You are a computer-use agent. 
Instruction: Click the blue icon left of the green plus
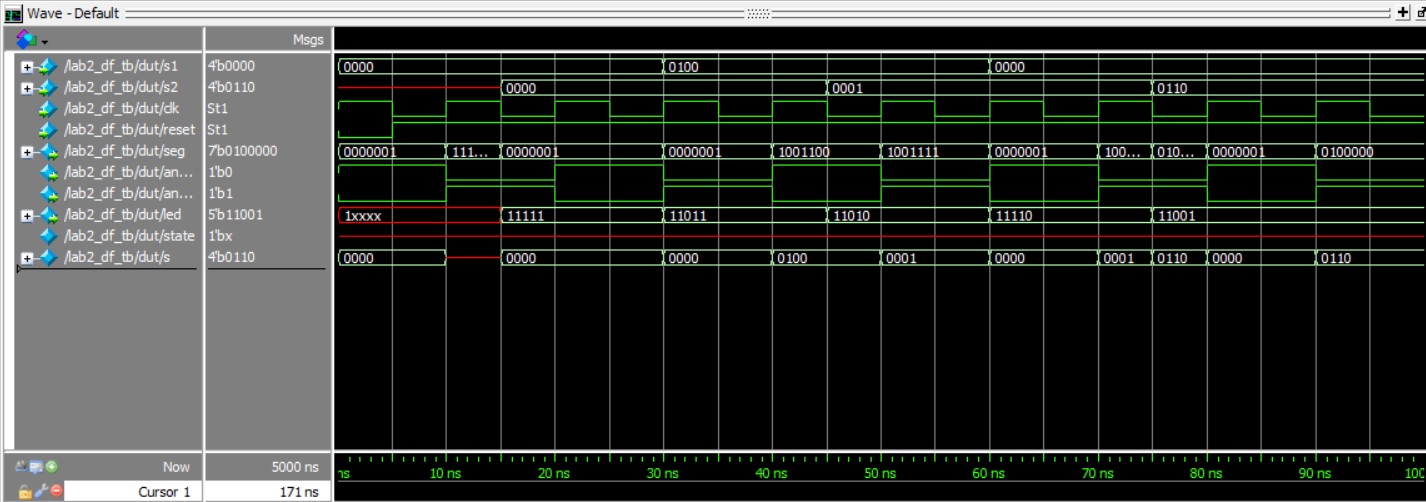38,466
